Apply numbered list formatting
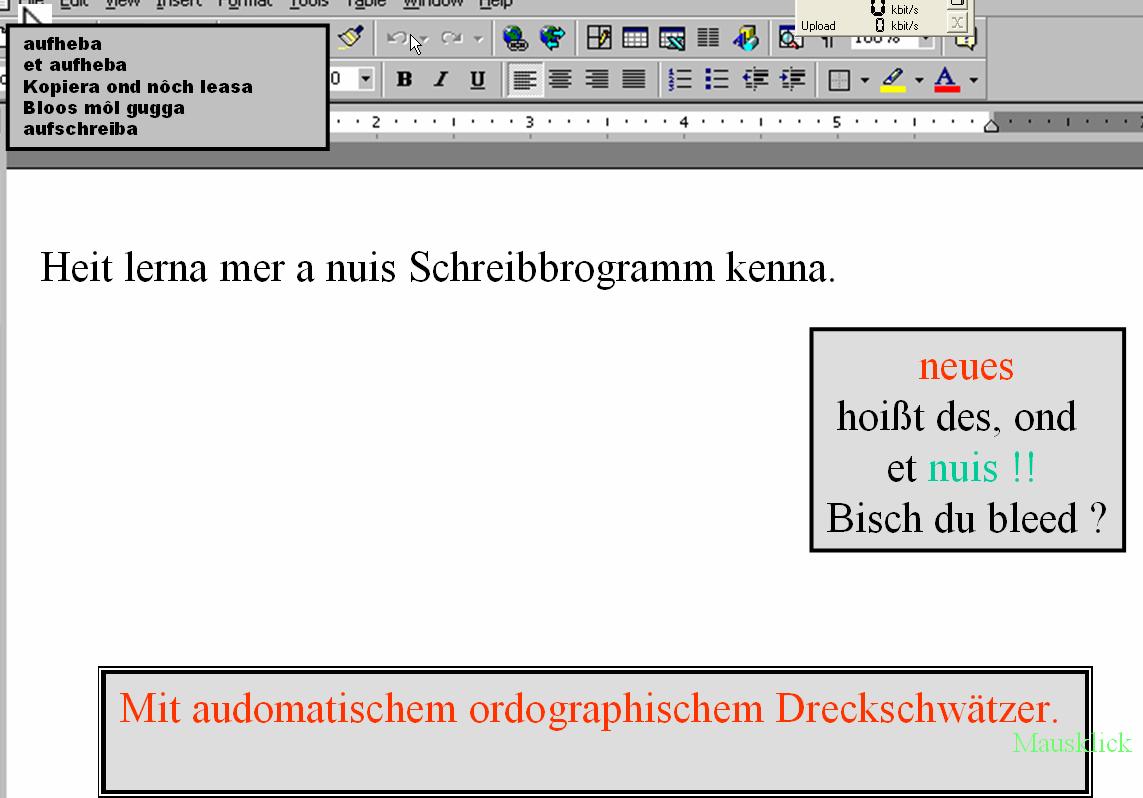1143x798 pixels. 680,79
